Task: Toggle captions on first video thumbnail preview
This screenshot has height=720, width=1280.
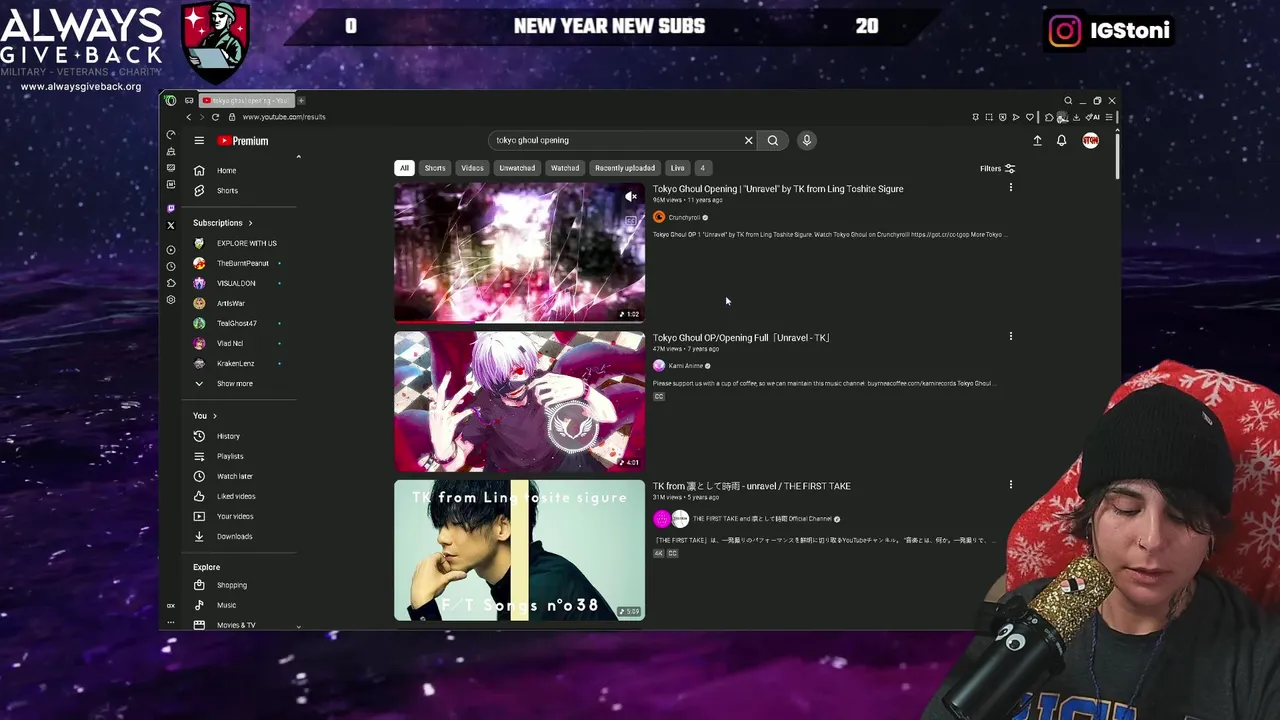Action: point(631,220)
